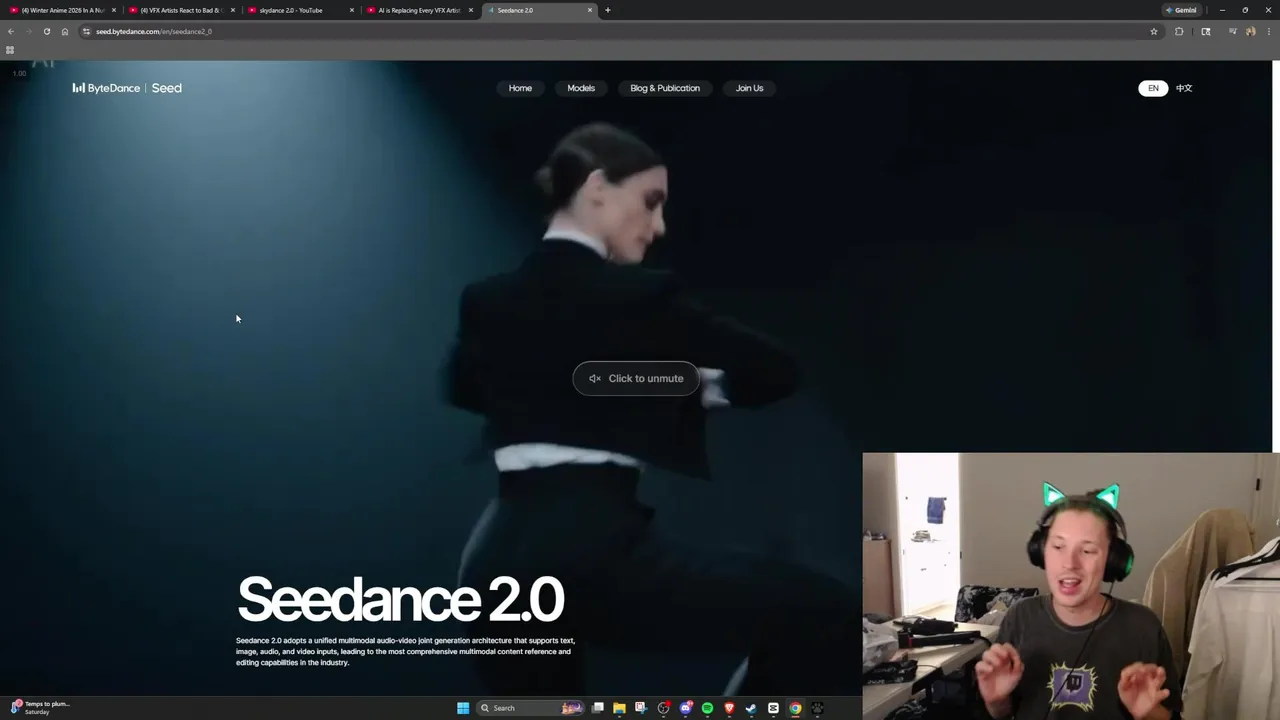Open Task View in taskbar

[x=598, y=708]
